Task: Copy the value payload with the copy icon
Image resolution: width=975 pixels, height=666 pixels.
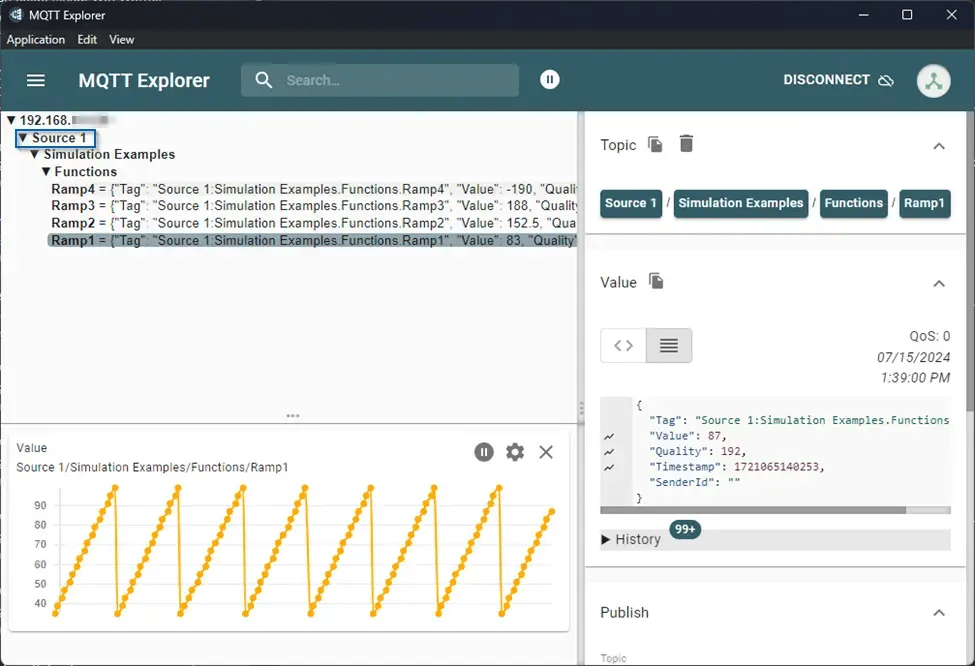Action: pos(657,282)
